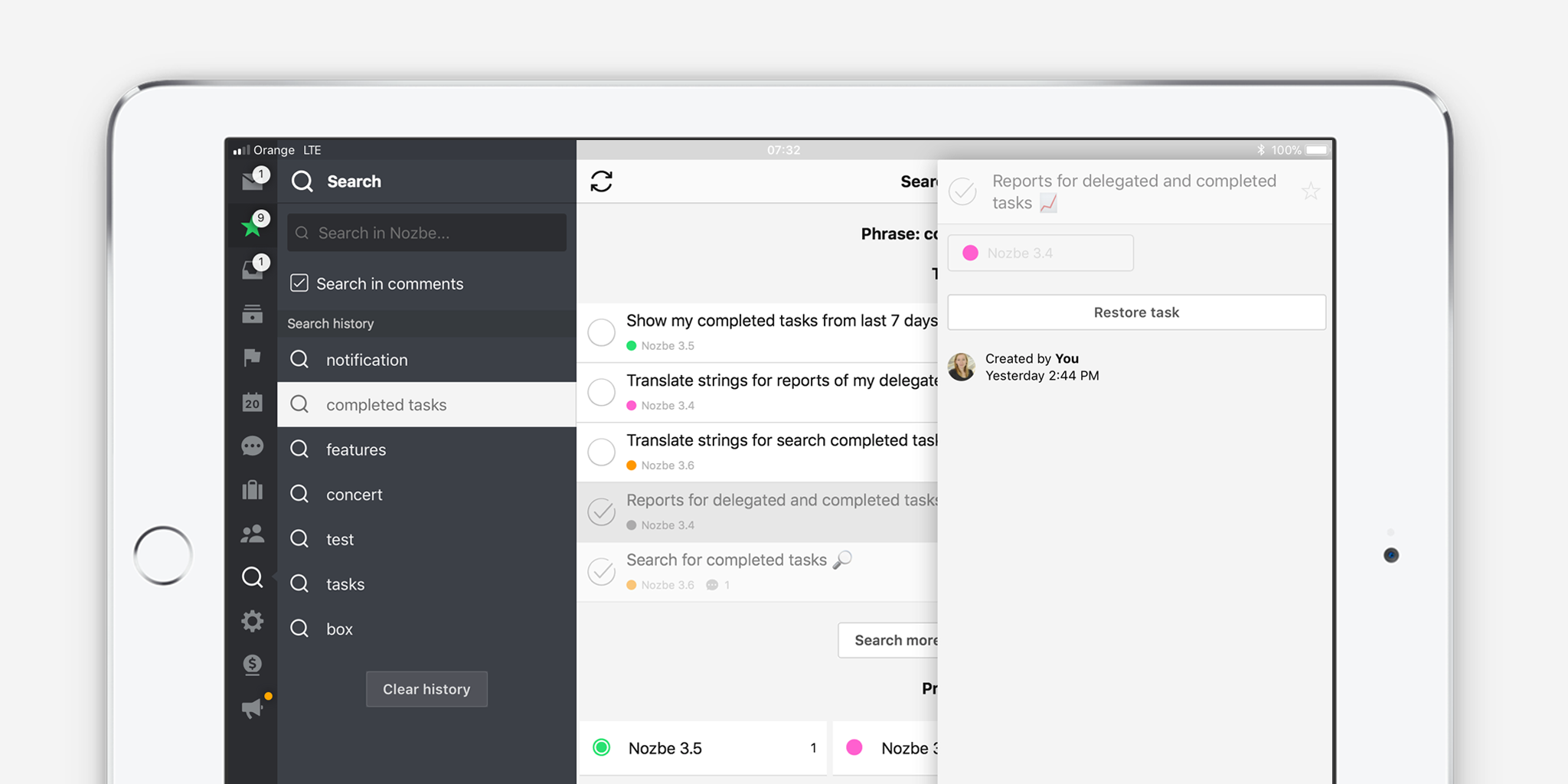The width and height of the screenshot is (1568, 784).
Task: Open the Templates briefcase icon
Action: click(253, 490)
